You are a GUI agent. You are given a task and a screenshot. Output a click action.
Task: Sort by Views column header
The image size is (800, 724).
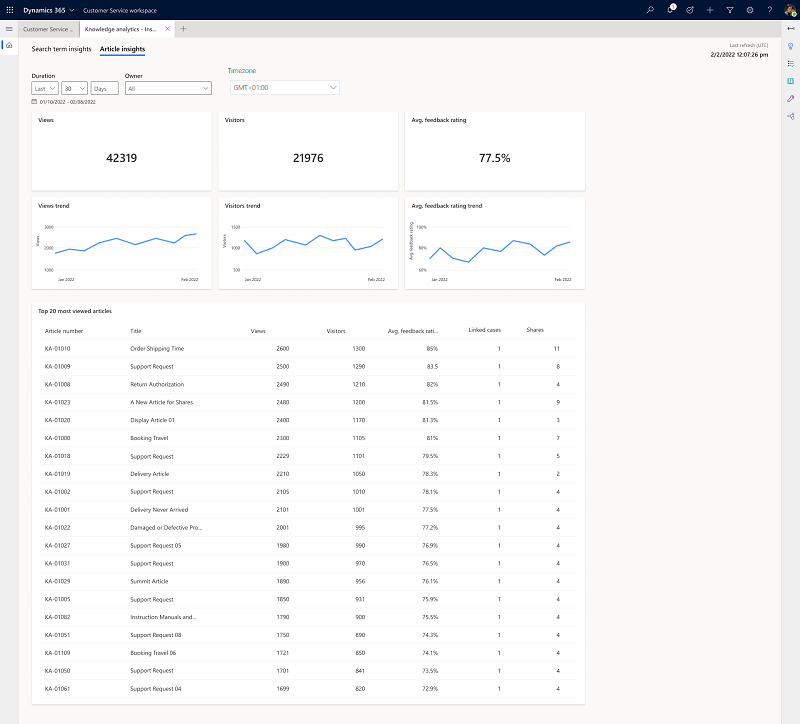tap(258, 331)
